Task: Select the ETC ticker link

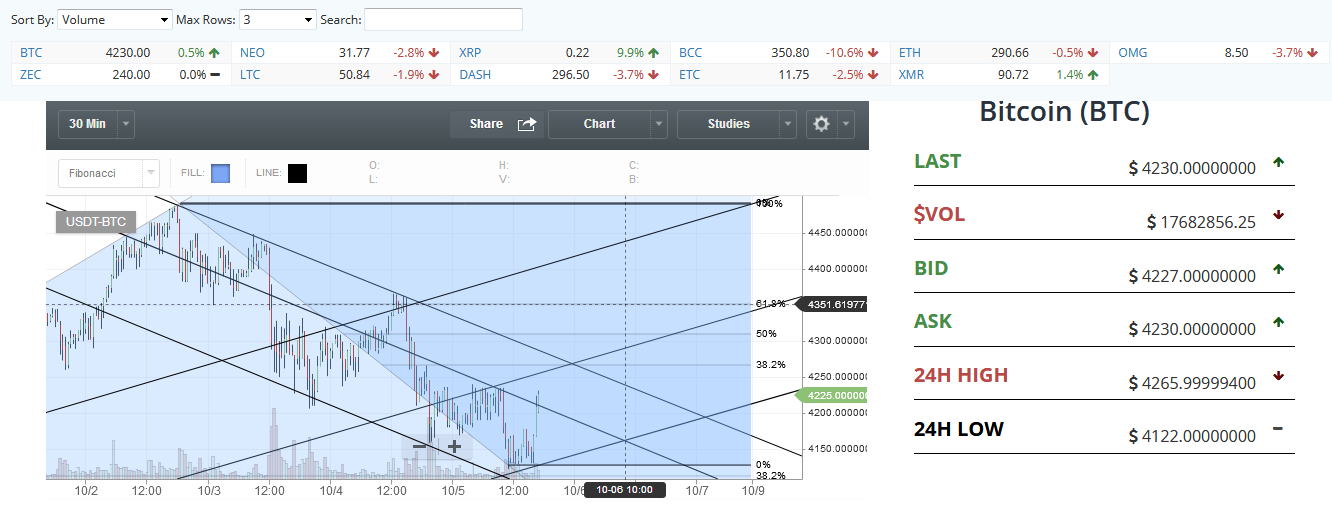Action: point(690,75)
